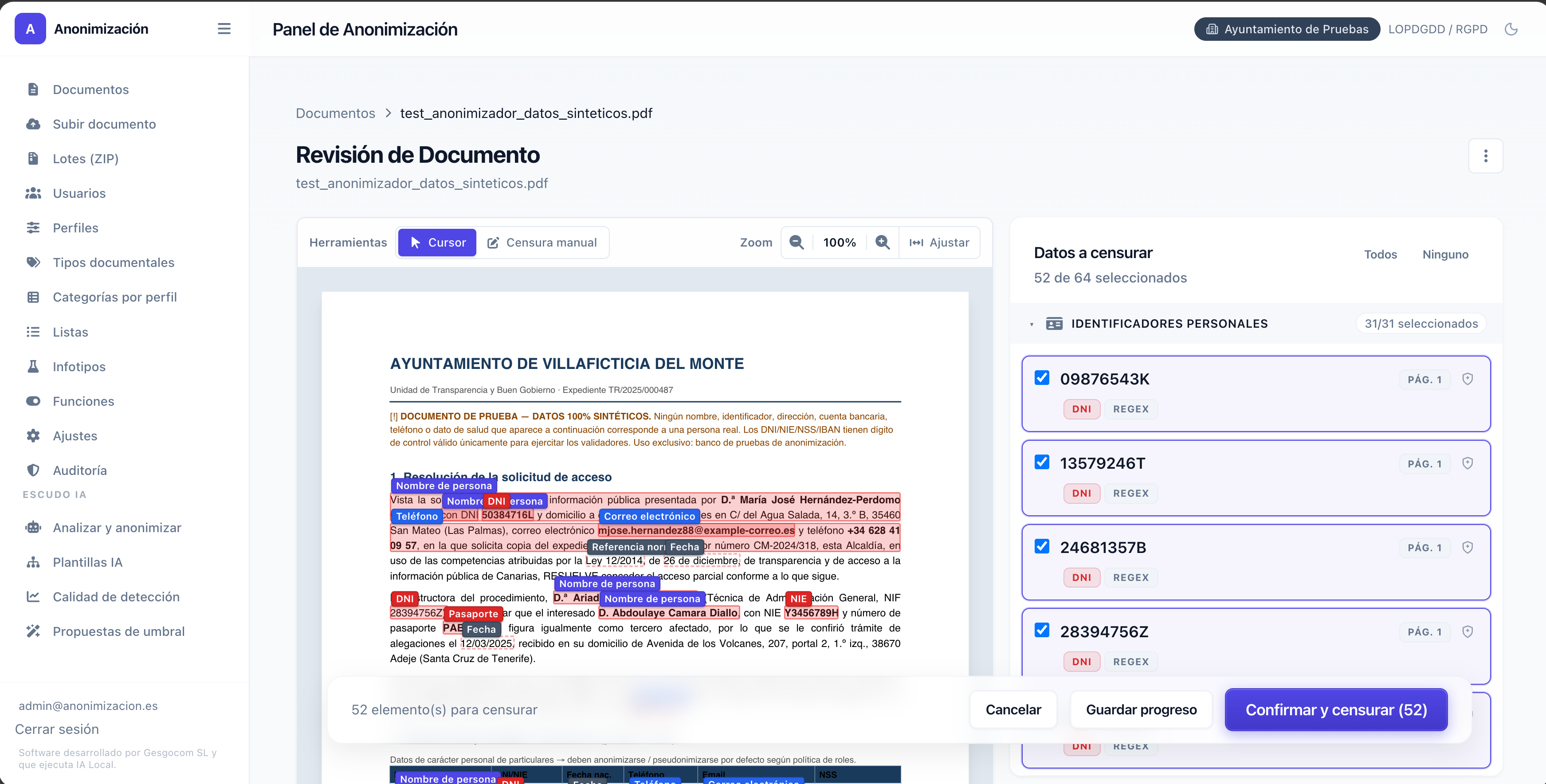This screenshot has width=1546, height=784.
Task: Toggle the sidebar hamburger menu
Action: coord(224,29)
